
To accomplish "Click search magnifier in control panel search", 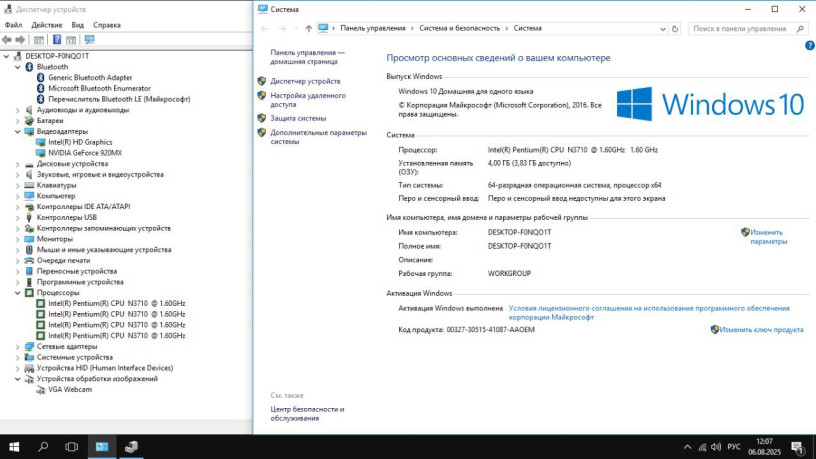I will (800, 29).
